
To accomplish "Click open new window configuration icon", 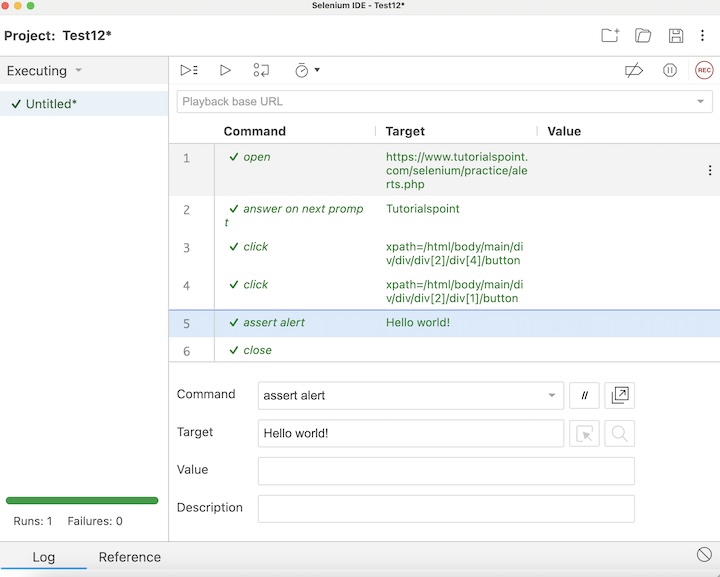I will tap(620, 396).
